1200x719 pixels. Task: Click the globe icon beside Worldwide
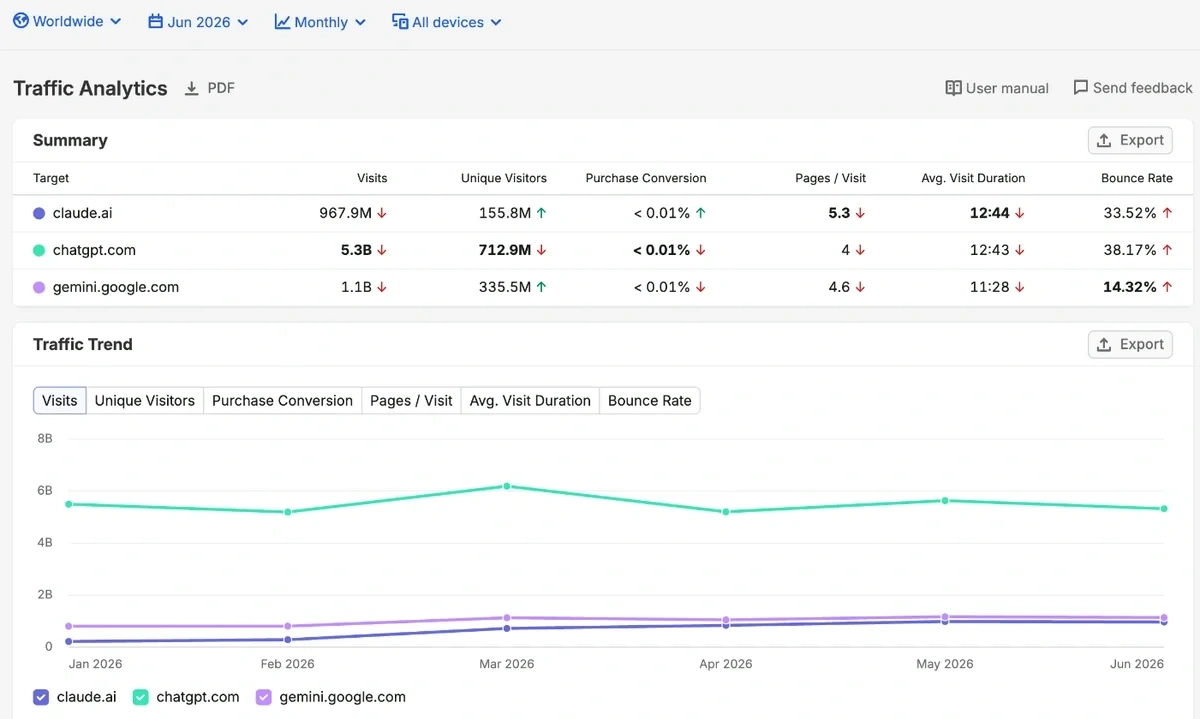coord(21,21)
